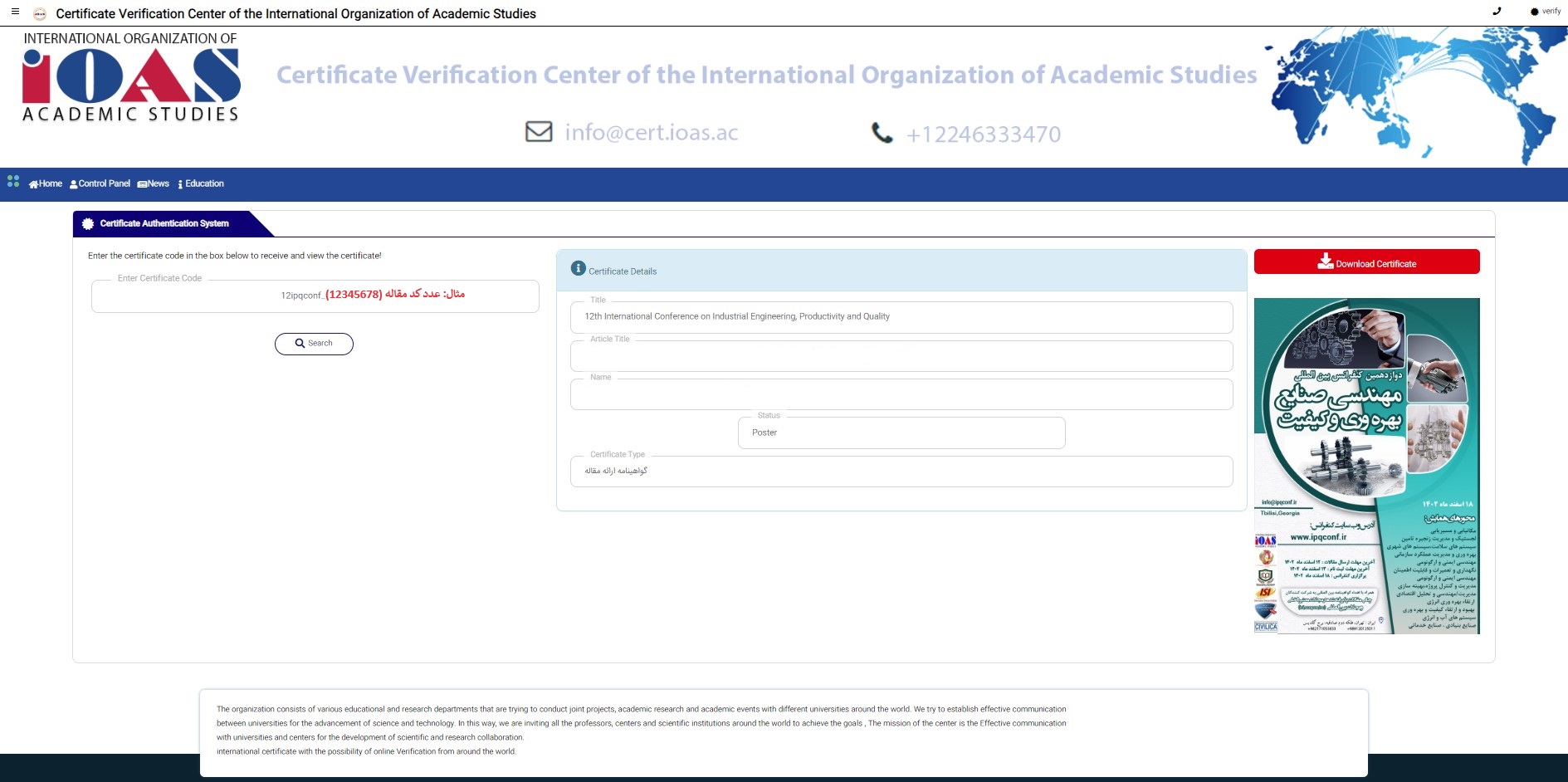
Task: Click the info@cert.ioas.ac email text
Action: pos(652,133)
